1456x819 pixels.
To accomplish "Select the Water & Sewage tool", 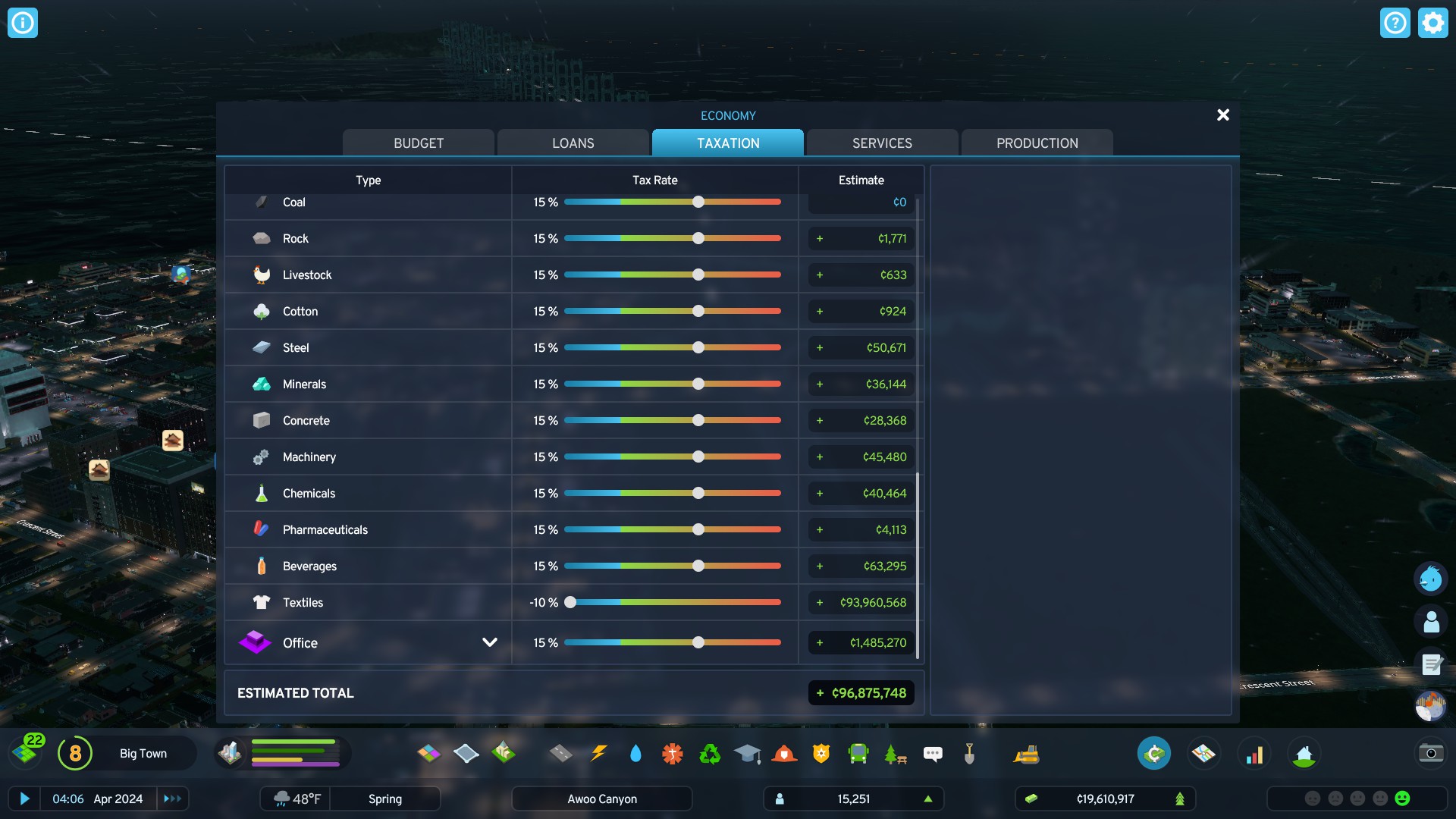I will [x=635, y=753].
